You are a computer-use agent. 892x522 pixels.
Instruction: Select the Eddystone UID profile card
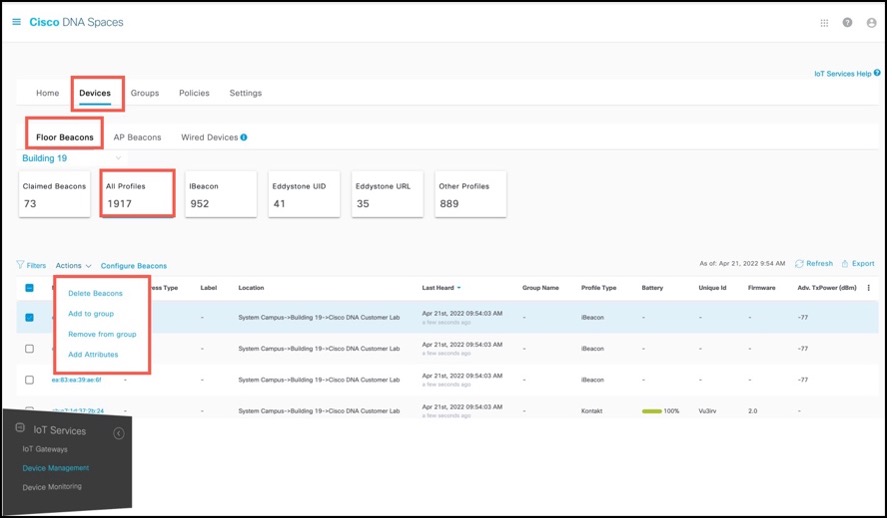pyautogui.click(x=305, y=195)
